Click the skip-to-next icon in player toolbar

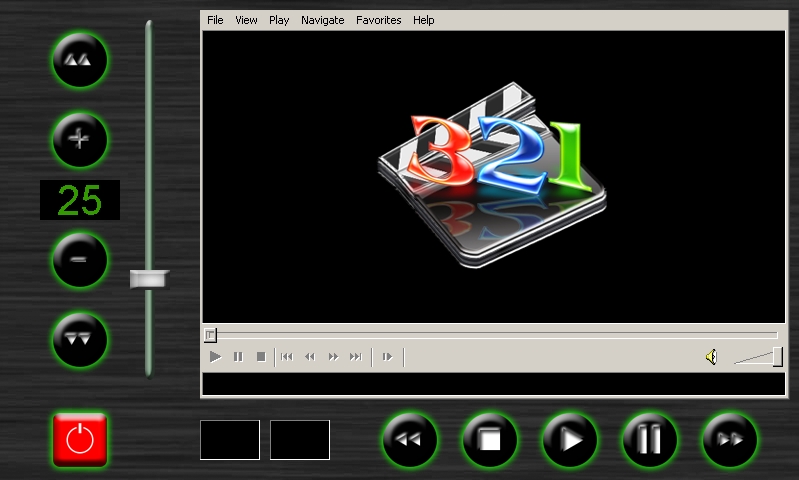tap(356, 357)
